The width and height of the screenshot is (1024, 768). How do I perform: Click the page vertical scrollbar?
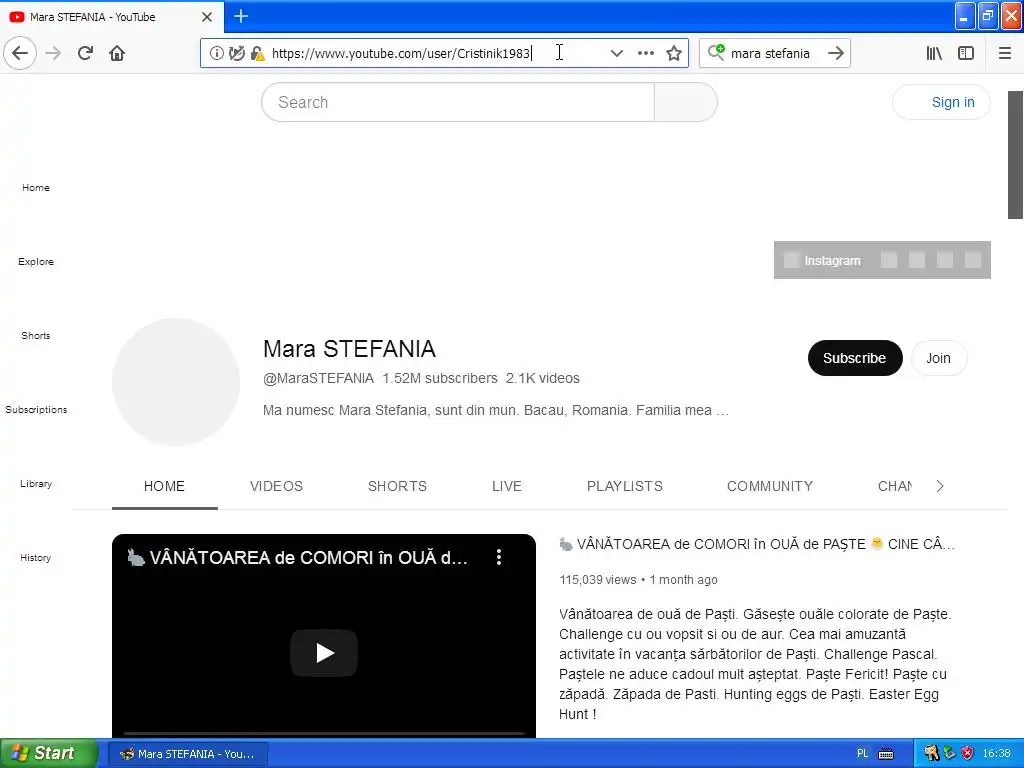[1016, 155]
